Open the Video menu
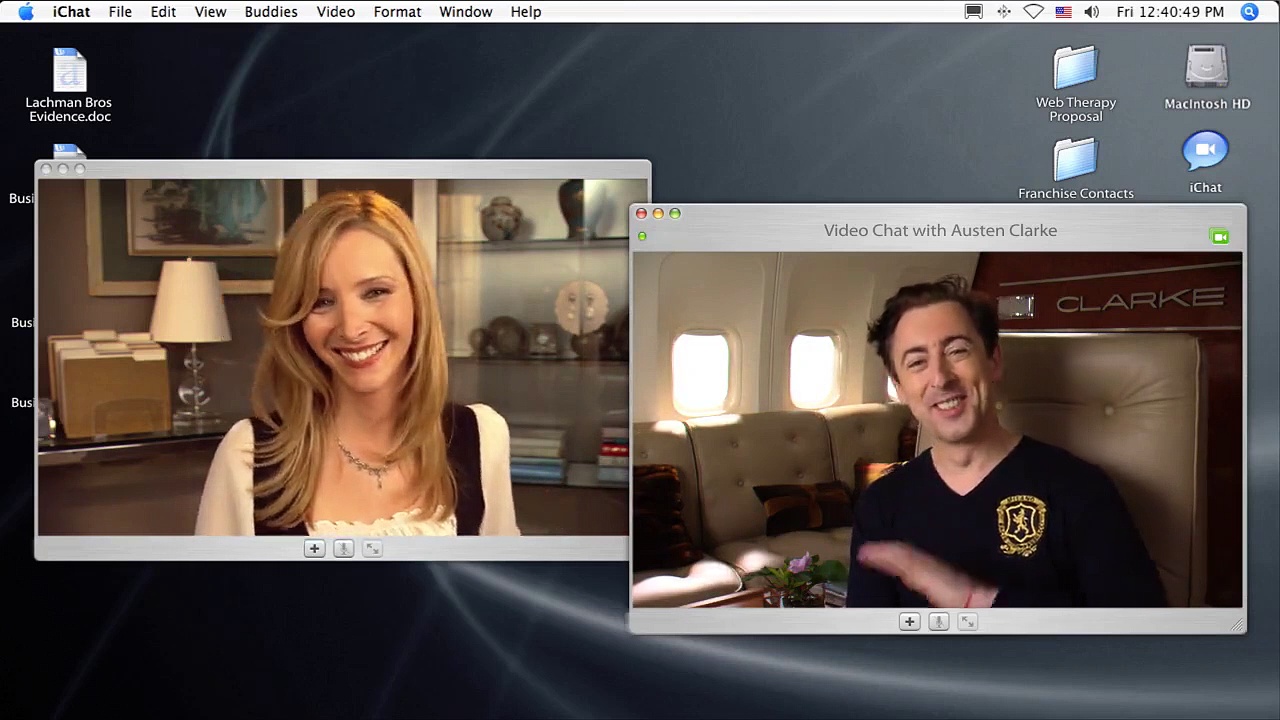Viewport: 1280px width, 720px height. point(335,12)
